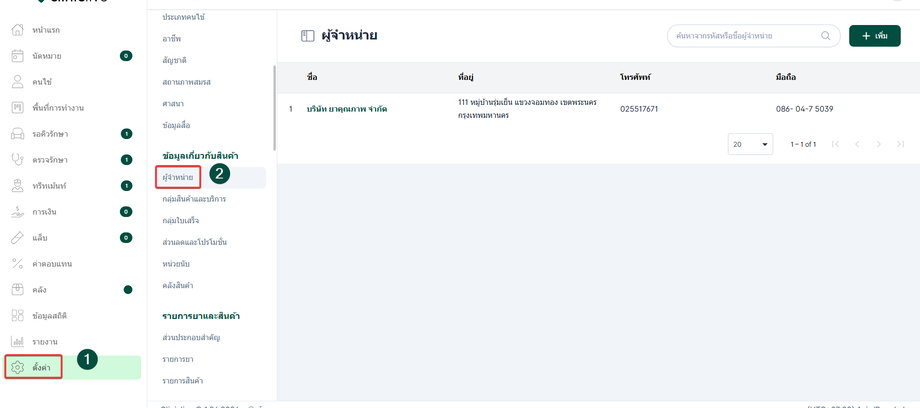Click the person icon beside คนไข้
The width and height of the screenshot is (920, 408).
pos(18,82)
